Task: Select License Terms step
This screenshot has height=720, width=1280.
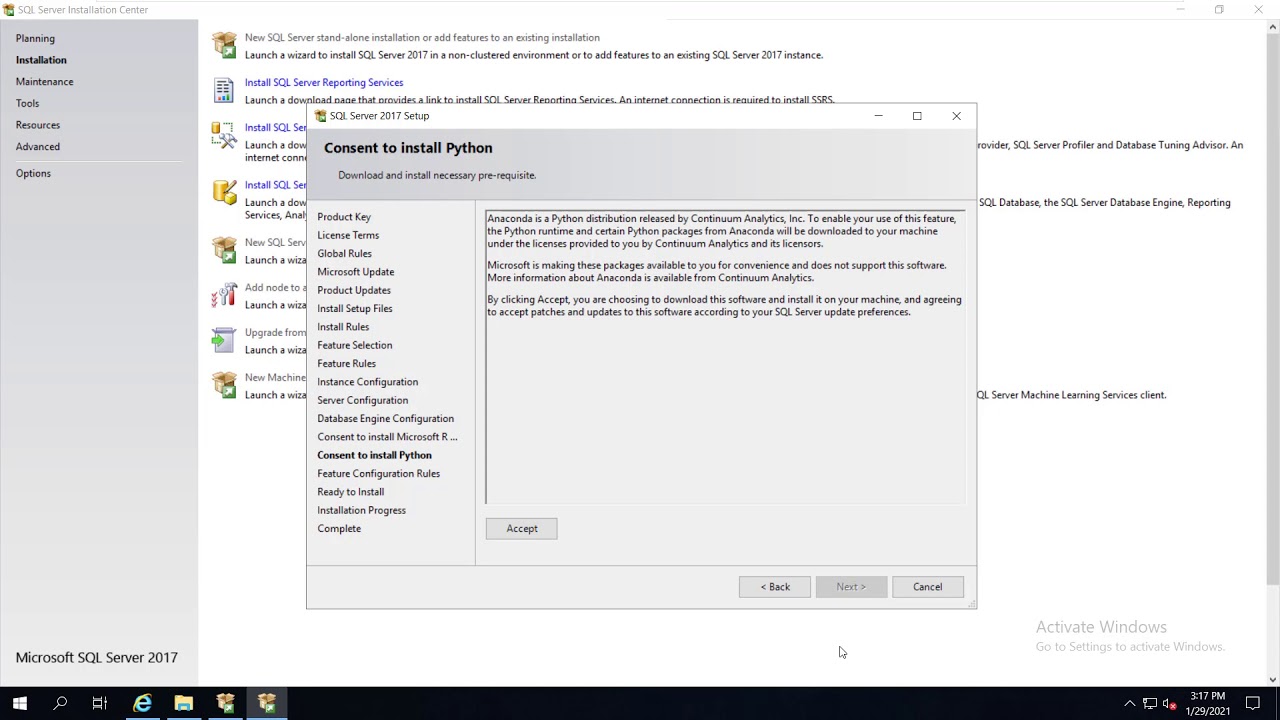Action: 348,235
